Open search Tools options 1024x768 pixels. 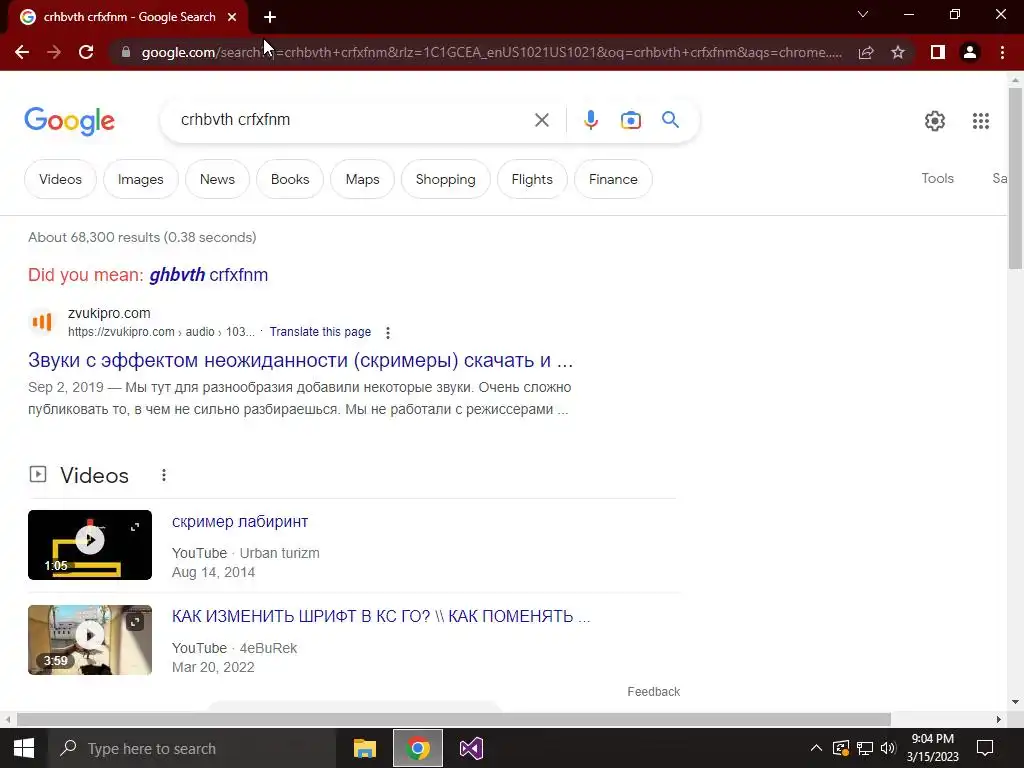(x=937, y=178)
